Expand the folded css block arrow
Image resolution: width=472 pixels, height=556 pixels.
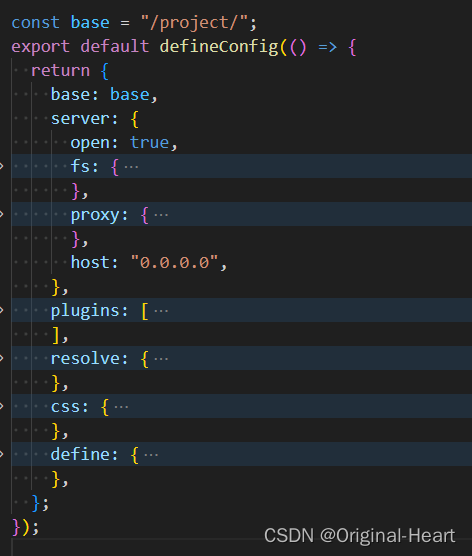1,406
